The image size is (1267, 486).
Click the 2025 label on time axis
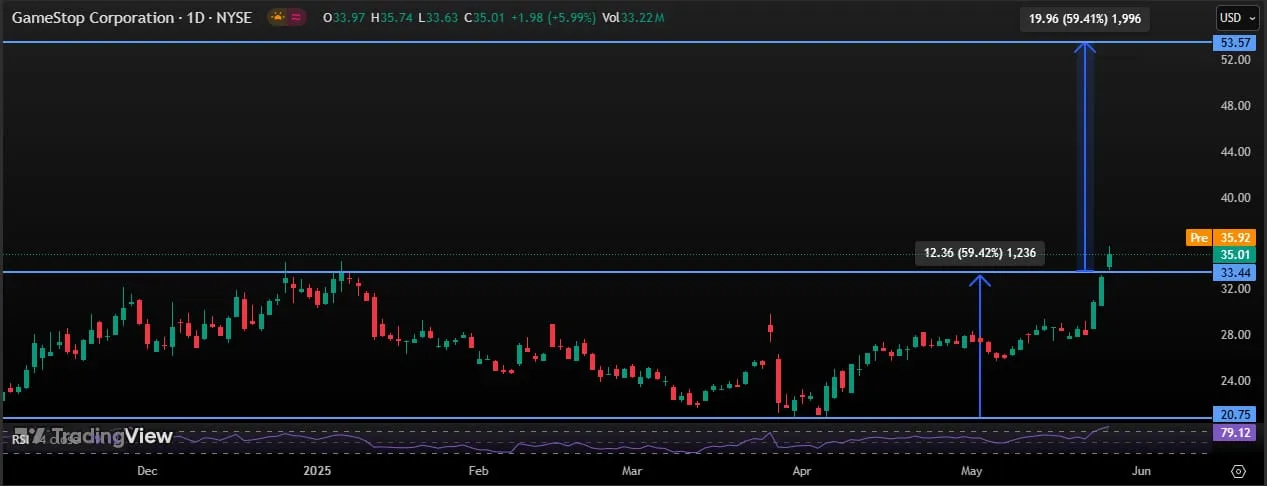tap(317, 470)
